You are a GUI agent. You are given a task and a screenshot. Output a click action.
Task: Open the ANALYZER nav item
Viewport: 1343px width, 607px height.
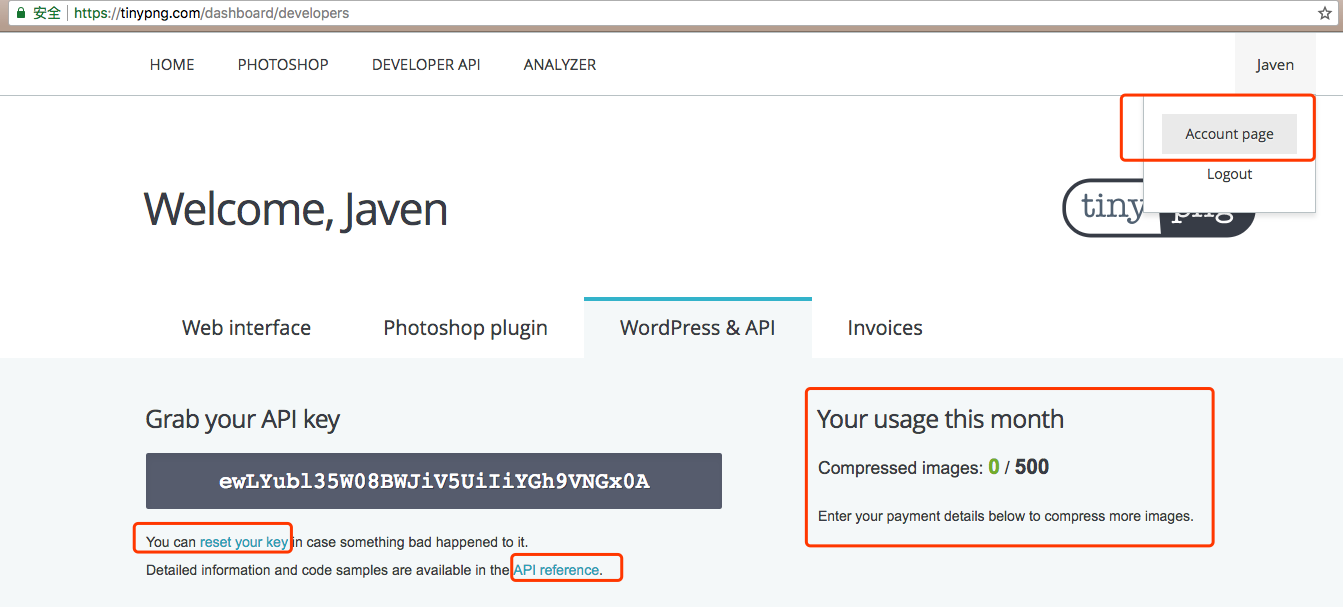click(x=560, y=64)
